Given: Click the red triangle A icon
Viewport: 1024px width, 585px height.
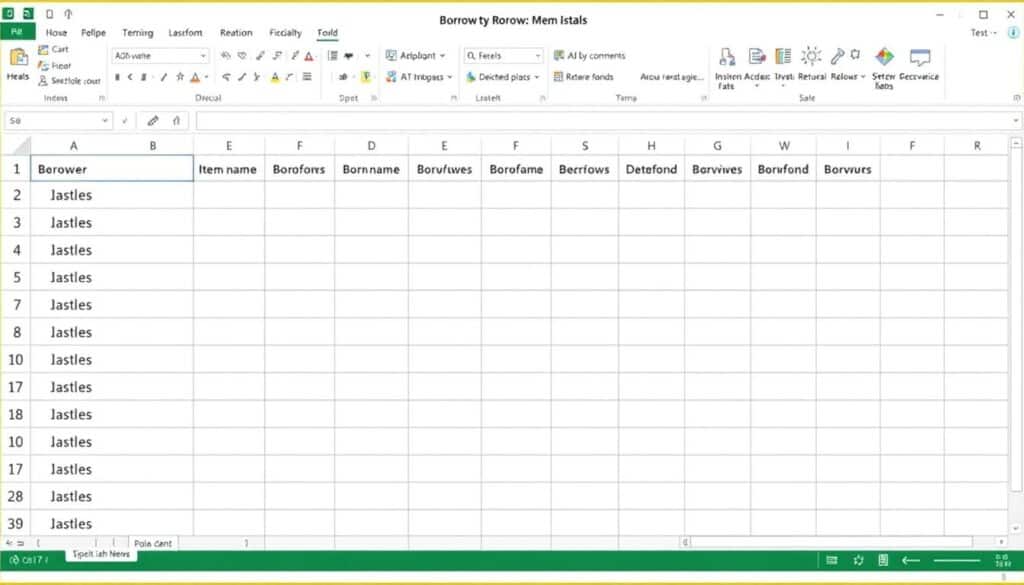Looking at the screenshot, I should (309, 56).
